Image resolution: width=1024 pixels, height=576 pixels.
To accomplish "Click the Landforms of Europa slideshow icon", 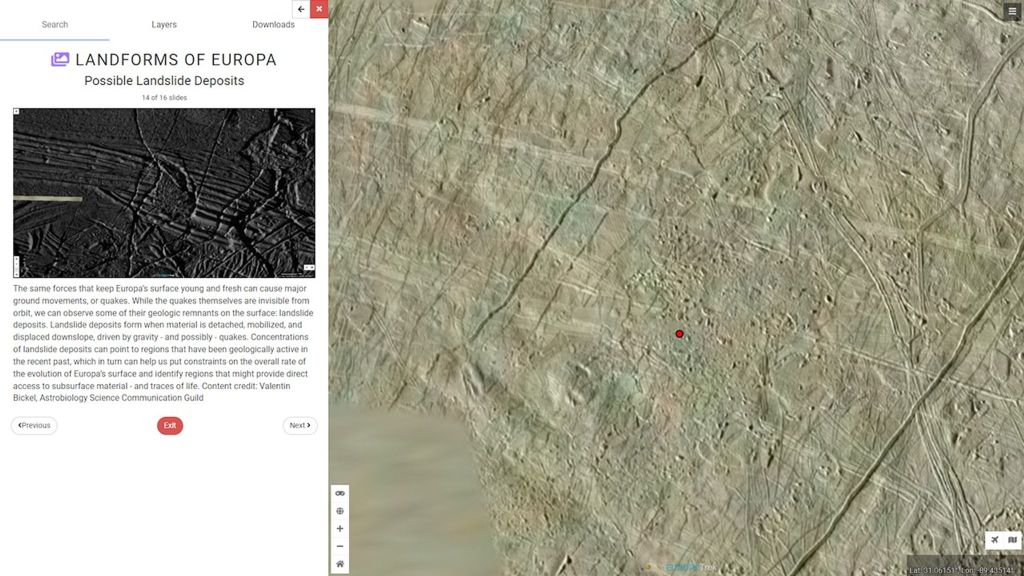I will point(60,60).
